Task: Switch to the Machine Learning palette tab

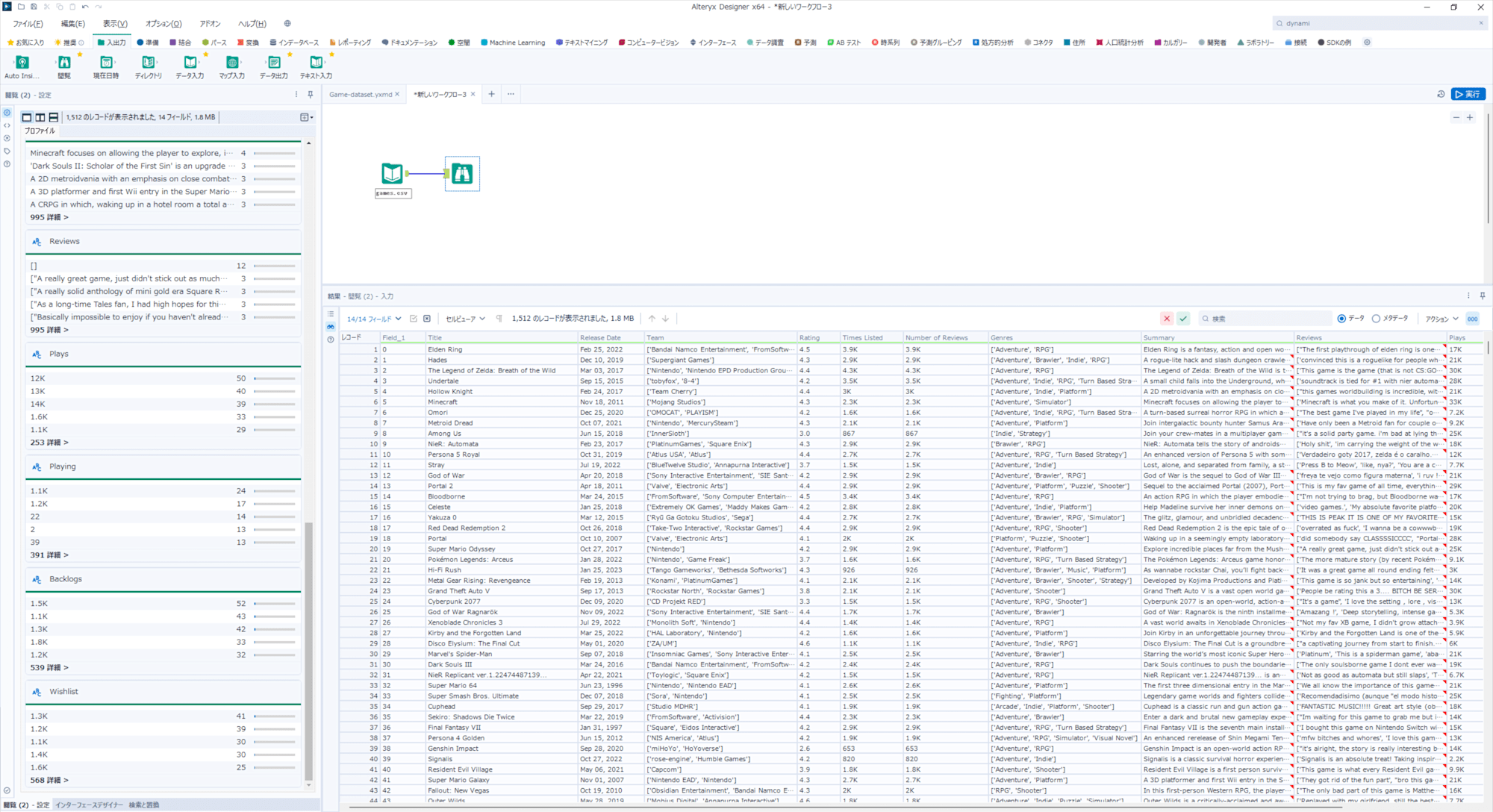Action: click(512, 43)
